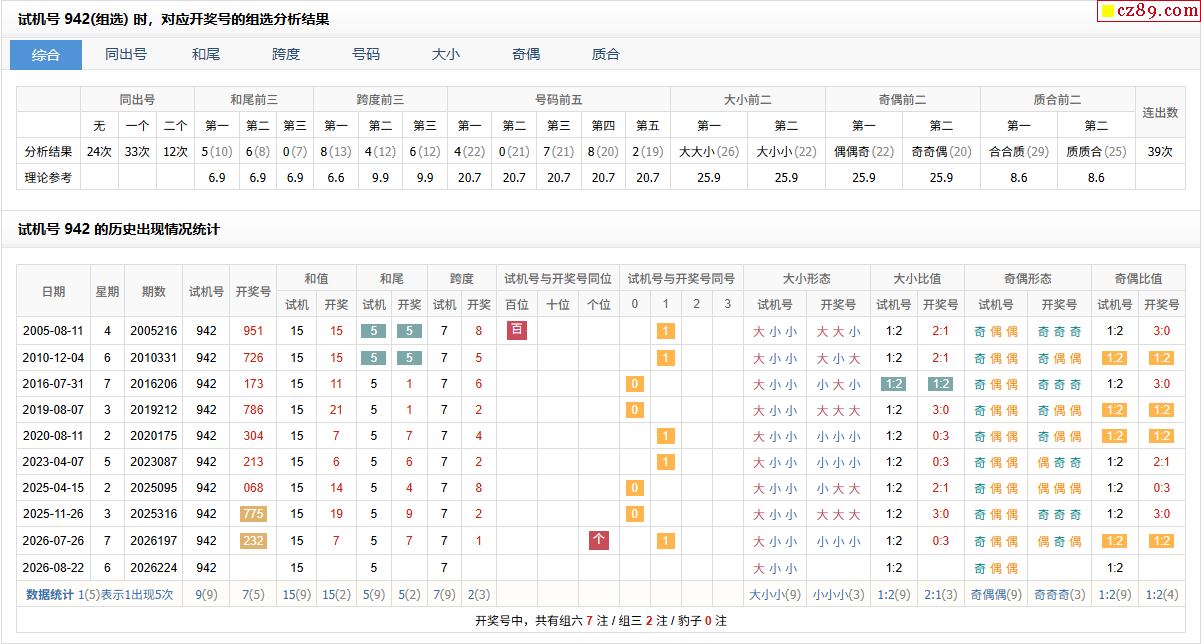Screen dimensions: 1201x644
Task: Click orange 同号 badge 1 in row 2005216
Action: click(x=665, y=331)
